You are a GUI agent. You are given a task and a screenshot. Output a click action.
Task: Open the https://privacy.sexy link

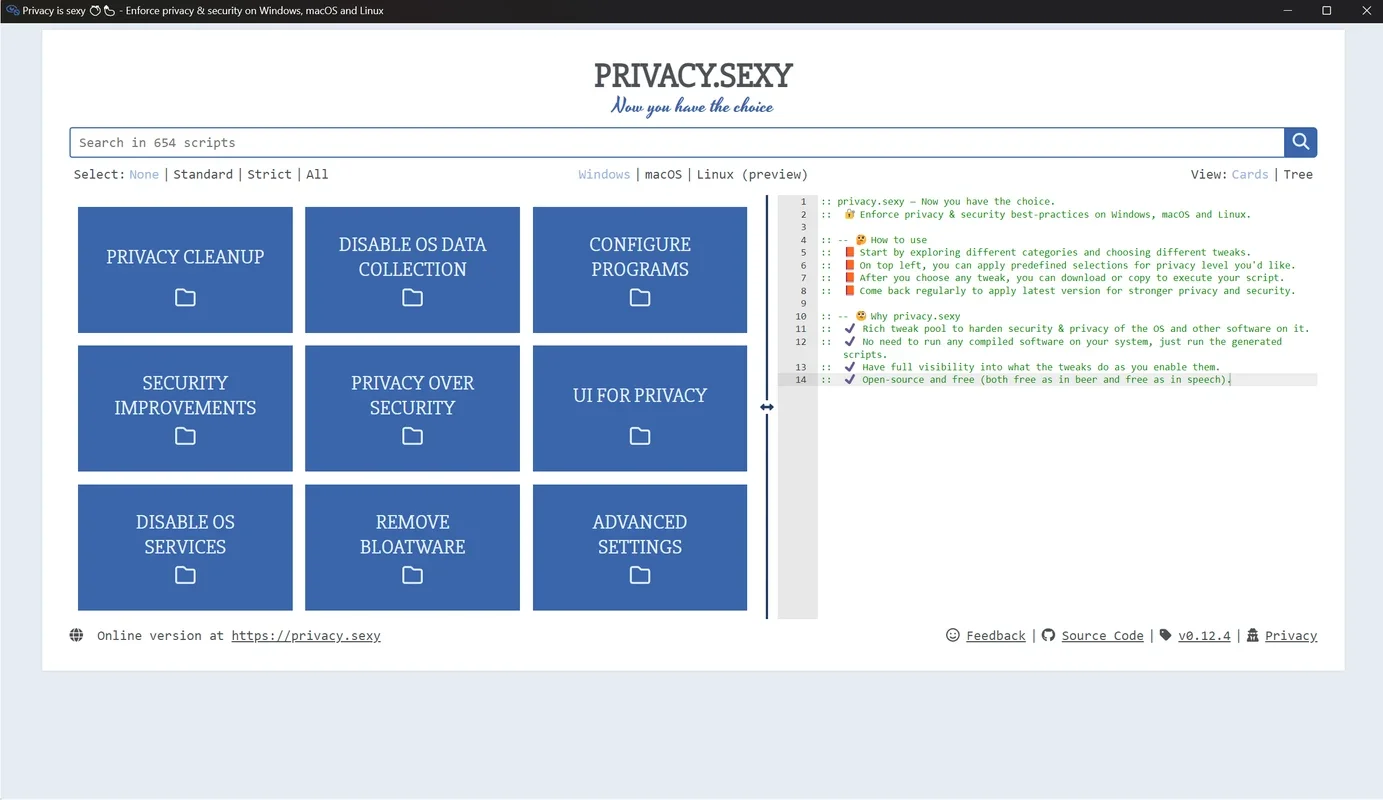[x=306, y=636]
